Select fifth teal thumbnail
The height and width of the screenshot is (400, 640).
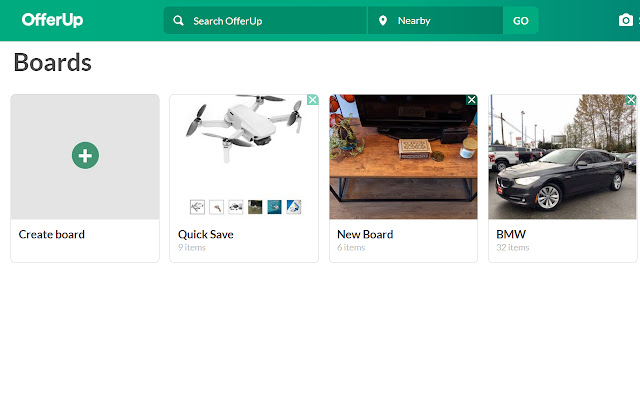point(274,207)
